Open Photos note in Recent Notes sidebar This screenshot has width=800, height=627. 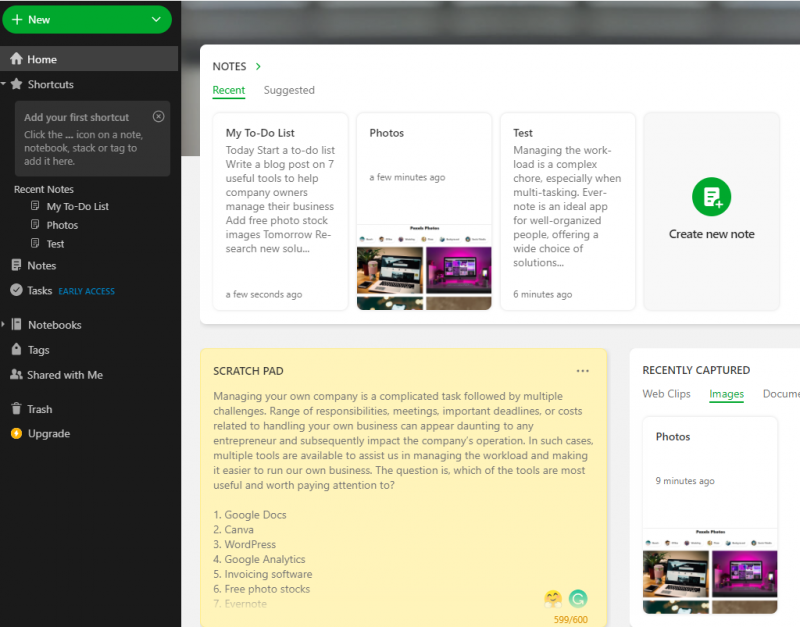[62, 225]
